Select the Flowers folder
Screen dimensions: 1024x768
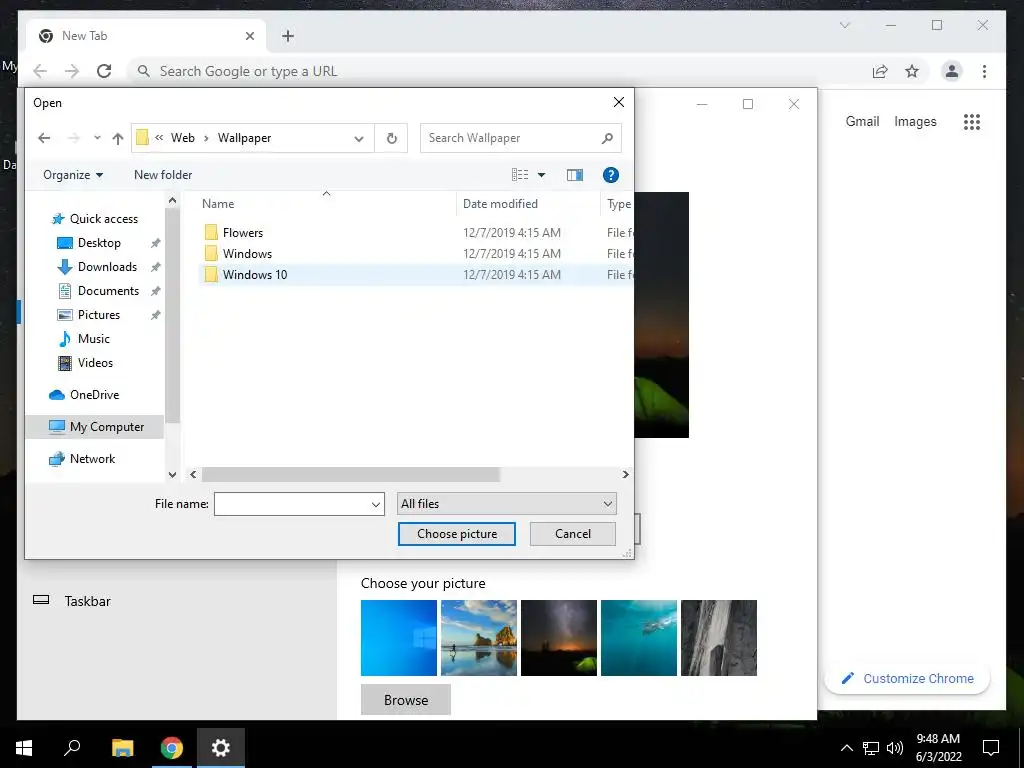pos(243,232)
